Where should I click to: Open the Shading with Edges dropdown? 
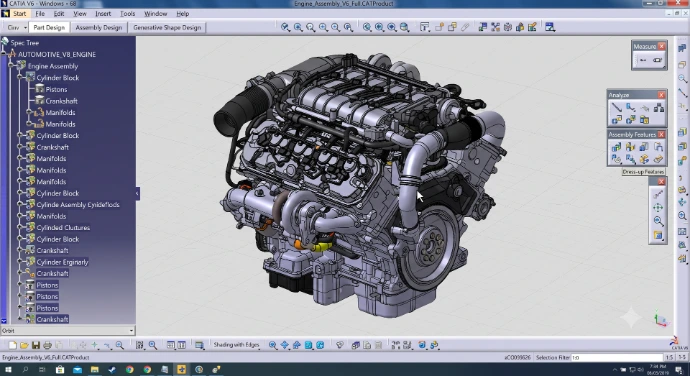[x=236, y=345]
